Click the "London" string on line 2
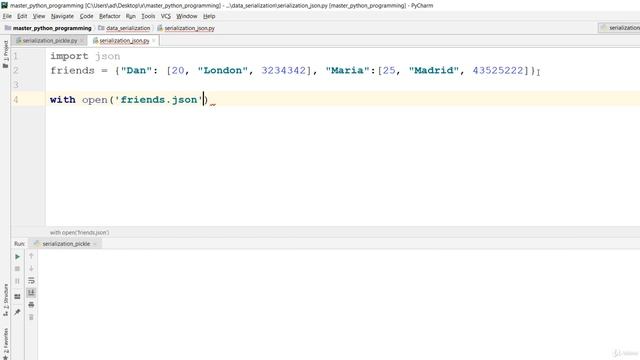Image resolution: width=640 pixels, height=360 pixels. tap(222, 70)
